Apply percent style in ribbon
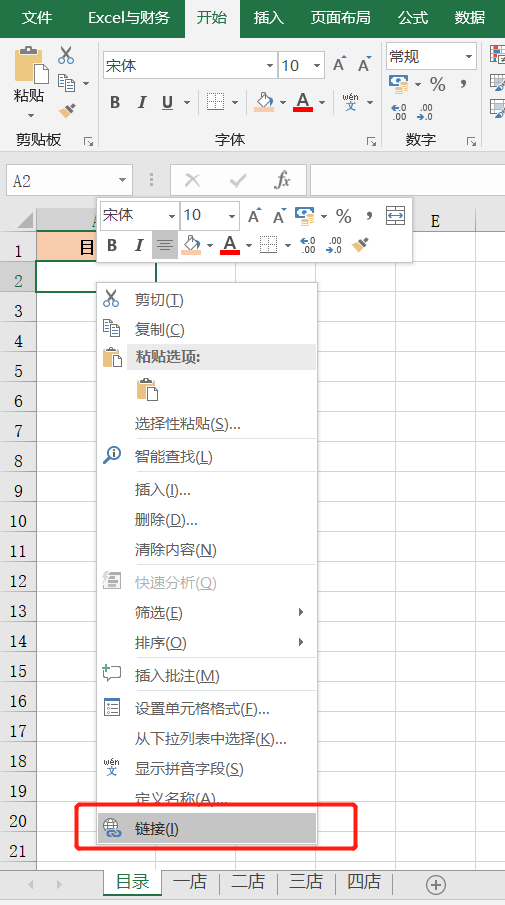 tap(437, 84)
